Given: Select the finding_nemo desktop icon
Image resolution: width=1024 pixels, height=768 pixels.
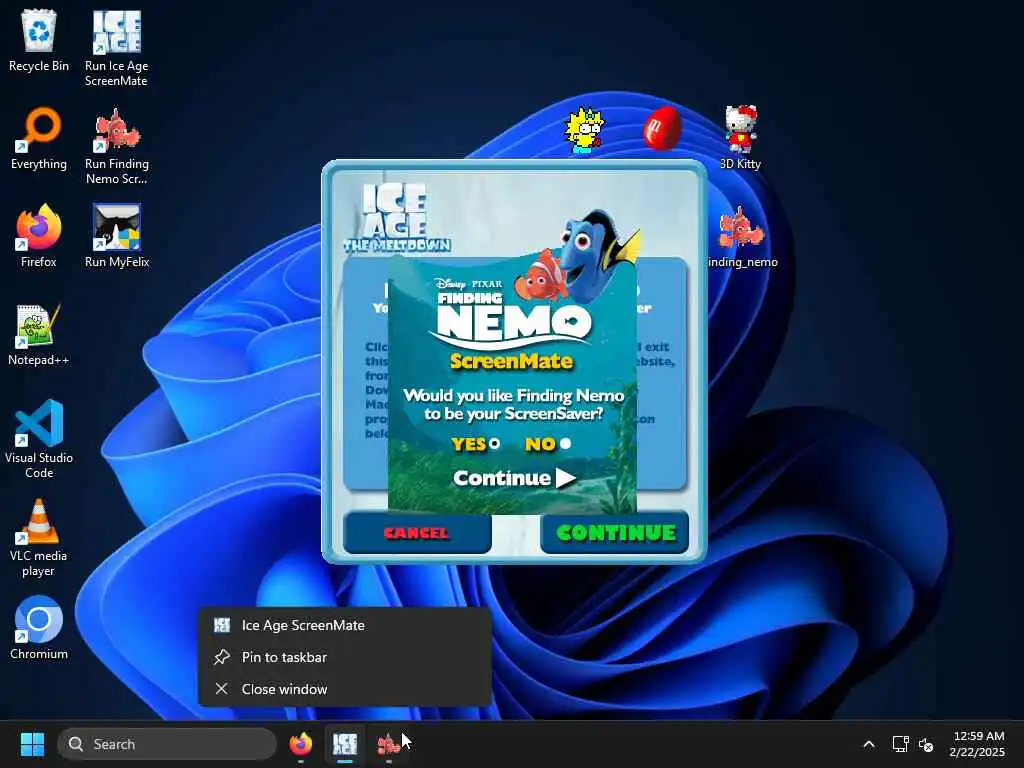Looking at the screenshot, I should click(x=741, y=236).
